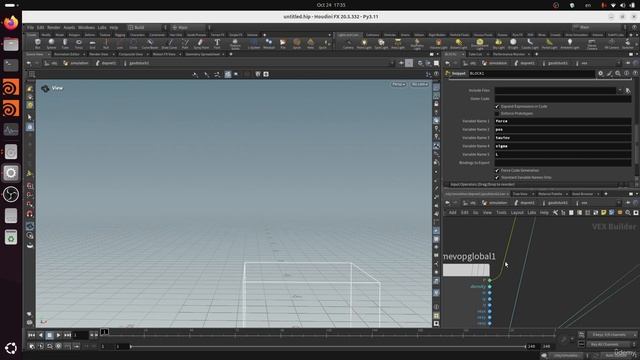Click the magnifier icon in parameter header
The height and width of the screenshot is (360, 640).
tap(618, 73)
